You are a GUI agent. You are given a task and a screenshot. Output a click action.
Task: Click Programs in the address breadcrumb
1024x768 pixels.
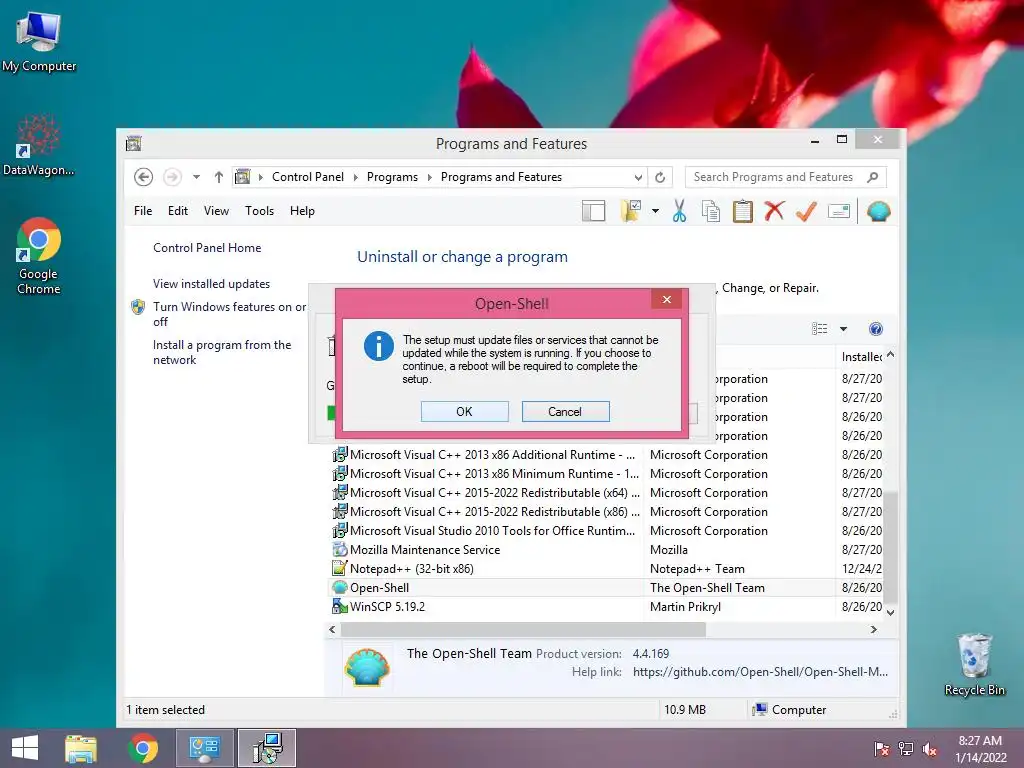click(x=392, y=177)
